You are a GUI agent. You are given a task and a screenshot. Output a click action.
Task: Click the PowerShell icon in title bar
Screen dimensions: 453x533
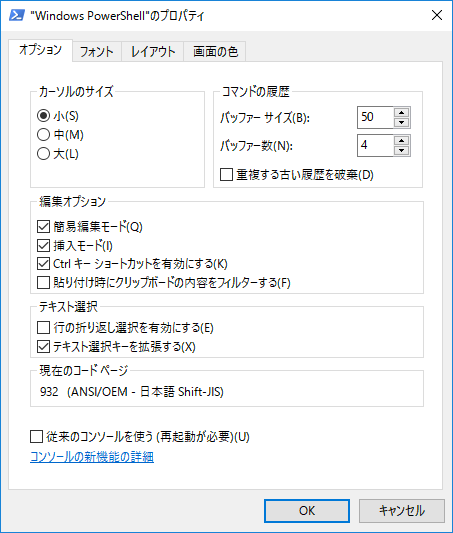16,16
